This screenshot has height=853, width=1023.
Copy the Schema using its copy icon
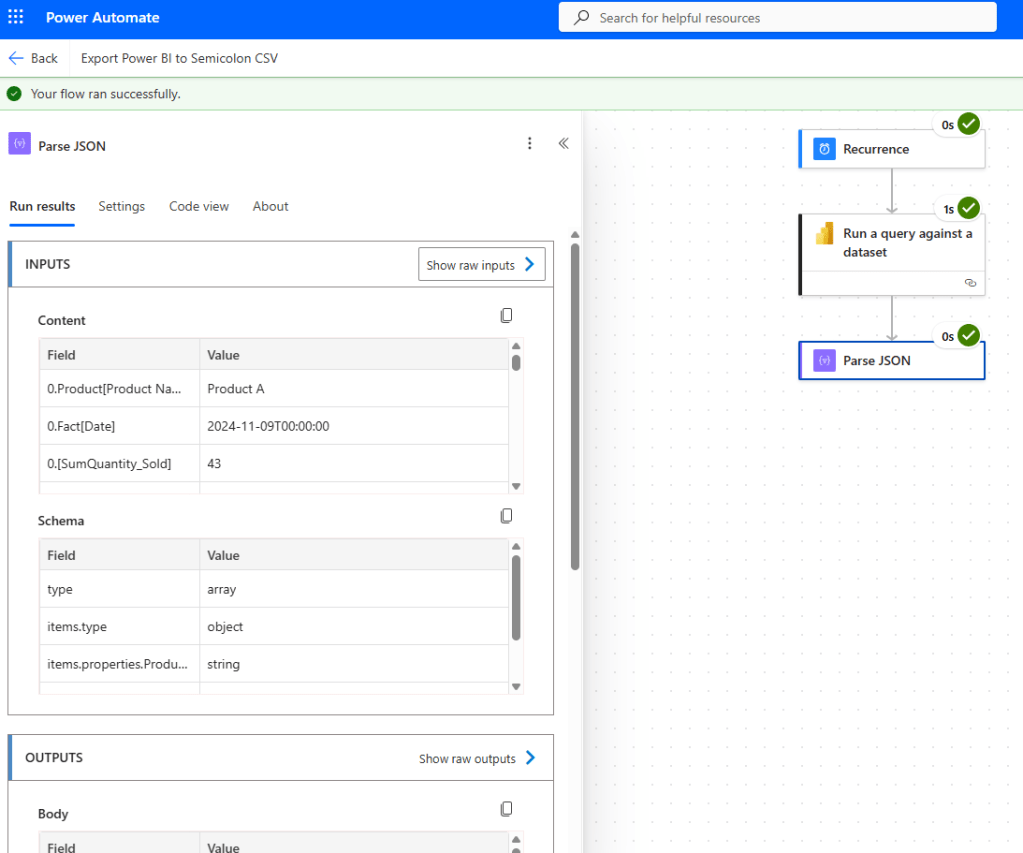point(506,515)
